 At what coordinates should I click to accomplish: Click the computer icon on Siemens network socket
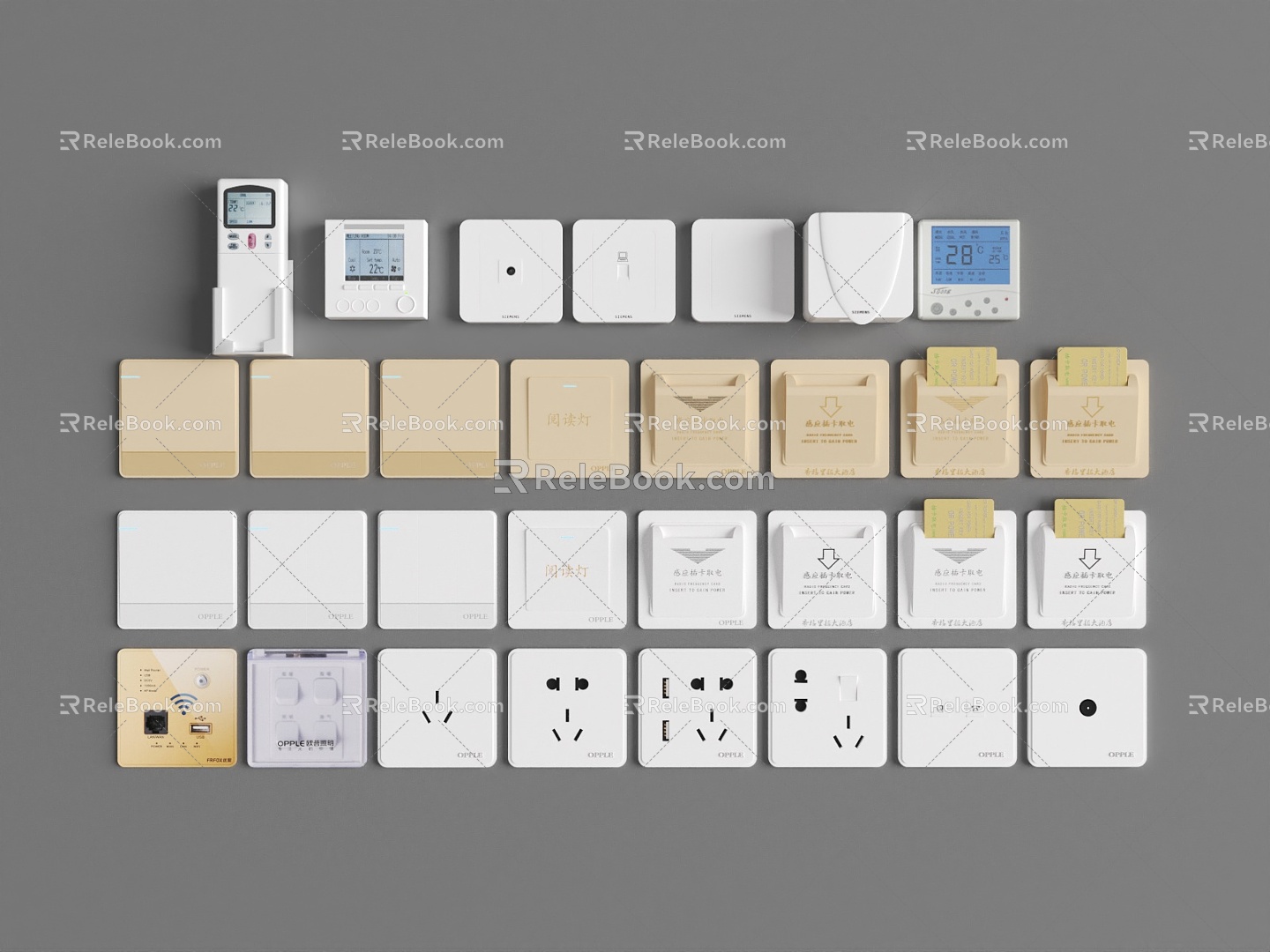[623, 257]
